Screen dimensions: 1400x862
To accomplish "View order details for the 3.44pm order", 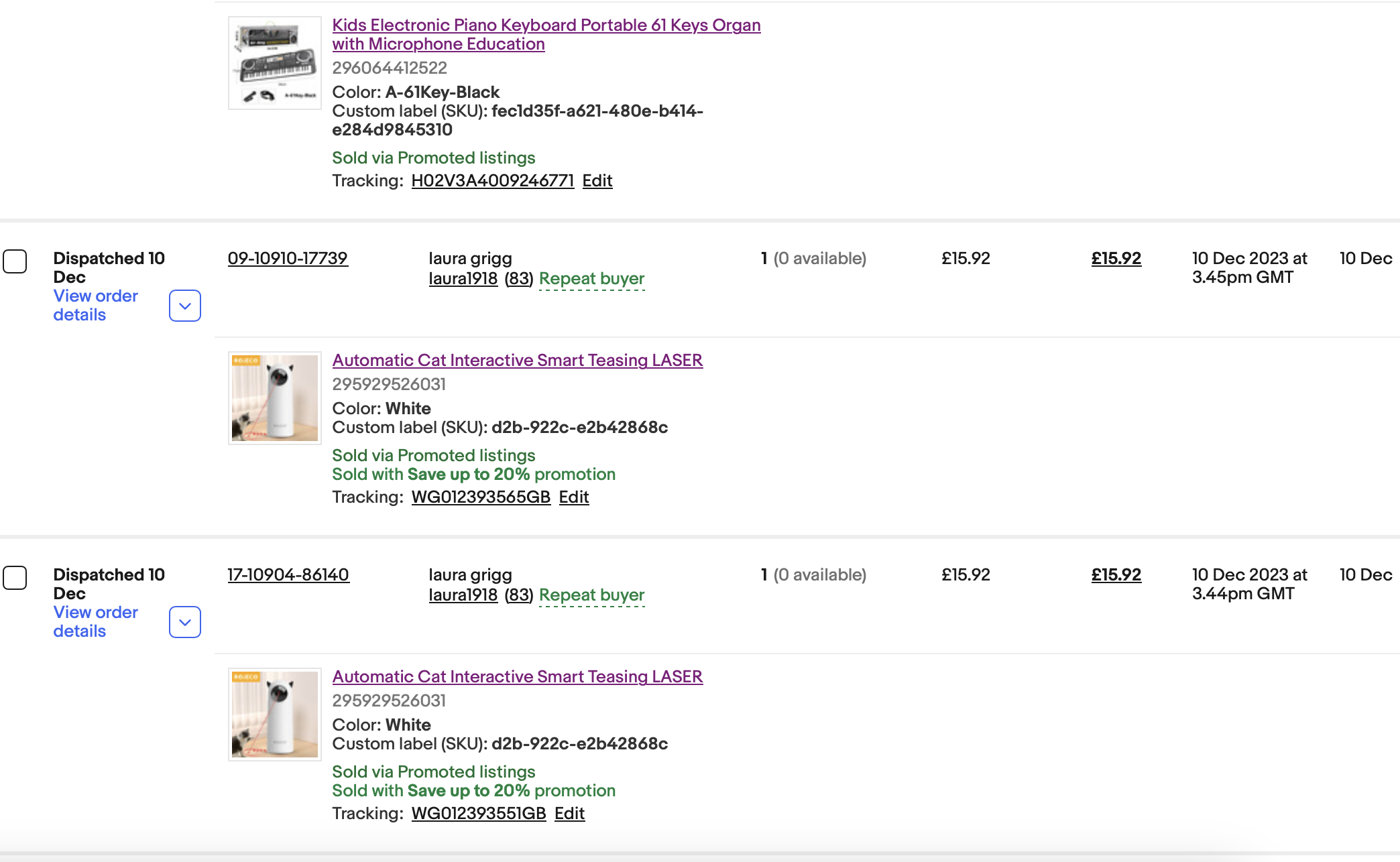I will [x=95, y=622].
